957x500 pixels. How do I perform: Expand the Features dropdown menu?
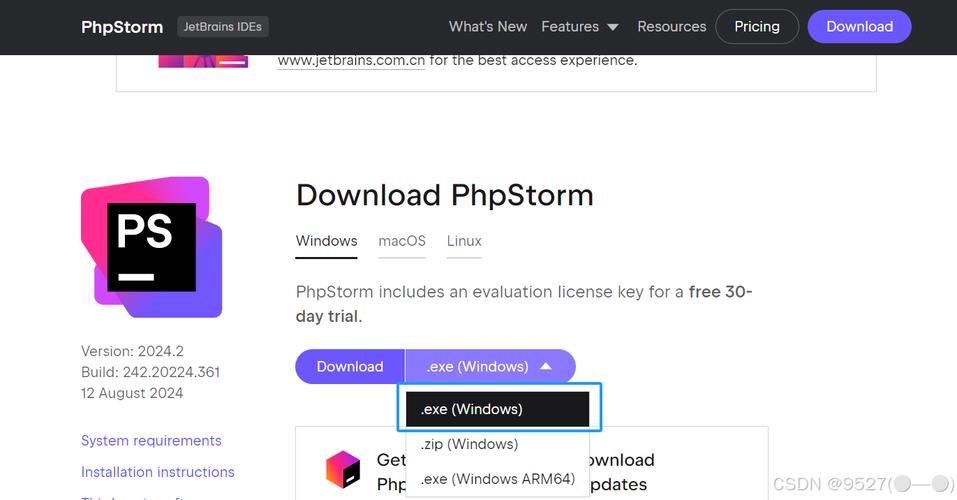tap(580, 27)
